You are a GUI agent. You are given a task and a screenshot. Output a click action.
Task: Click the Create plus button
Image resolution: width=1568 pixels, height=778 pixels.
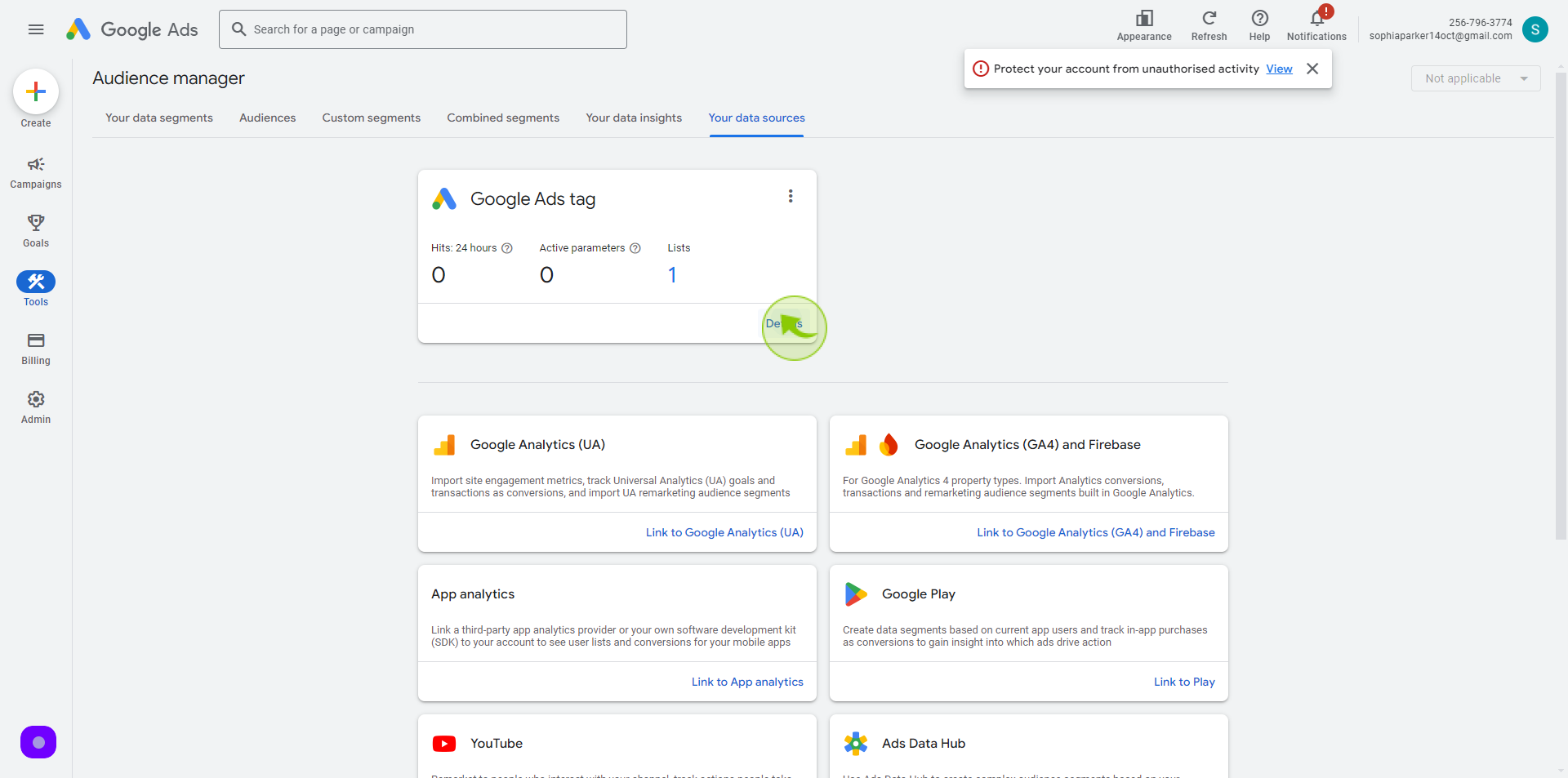click(36, 91)
